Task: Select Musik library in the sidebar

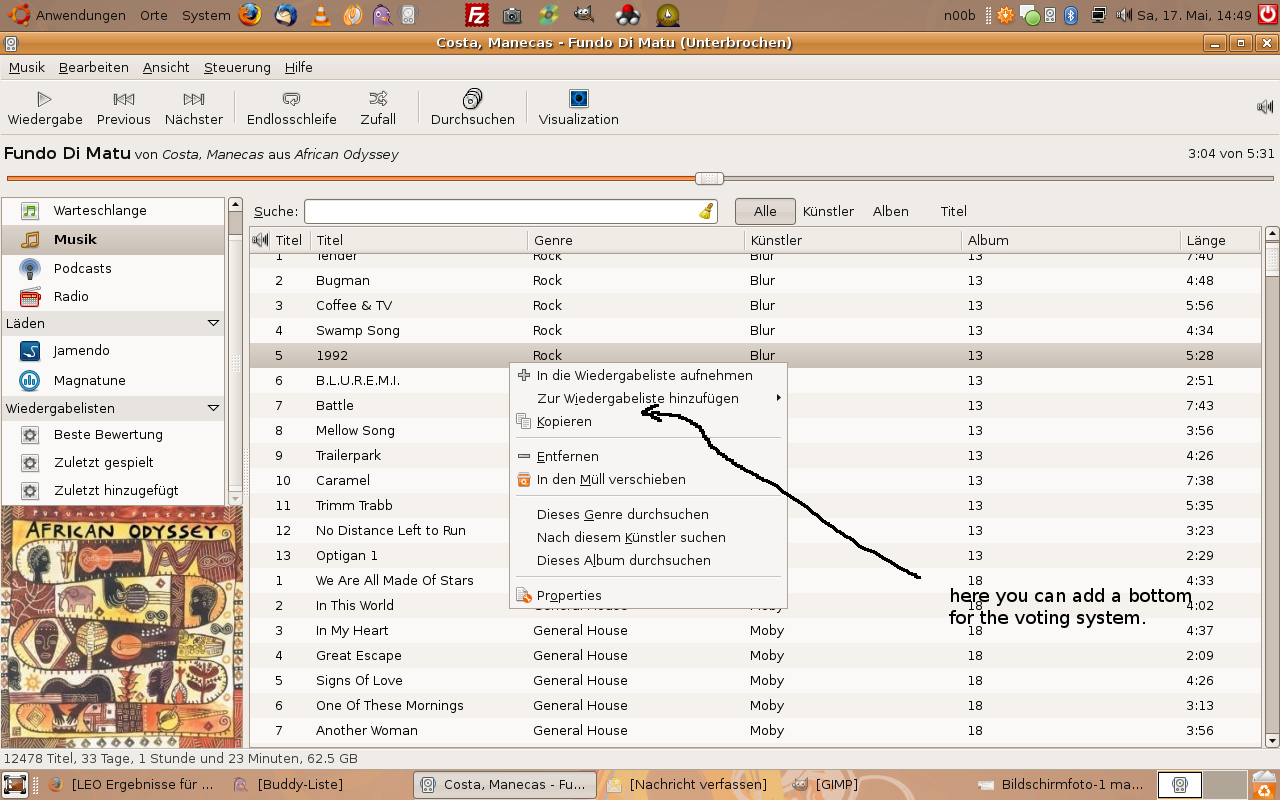Action: point(113,240)
